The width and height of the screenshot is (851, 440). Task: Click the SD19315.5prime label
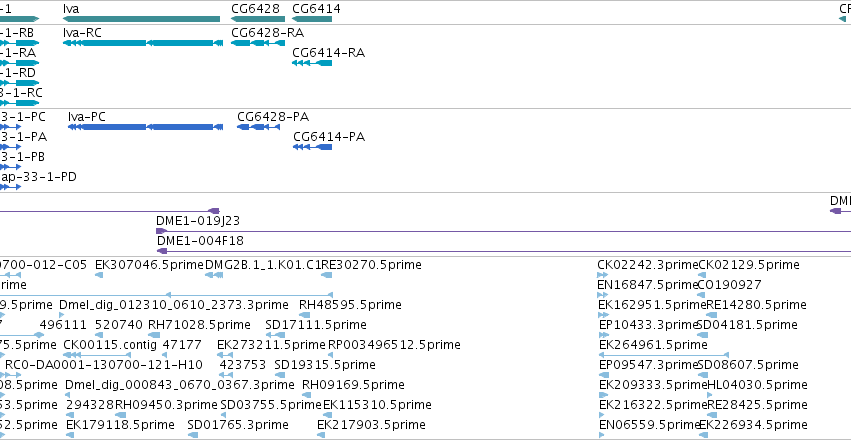(325, 365)
